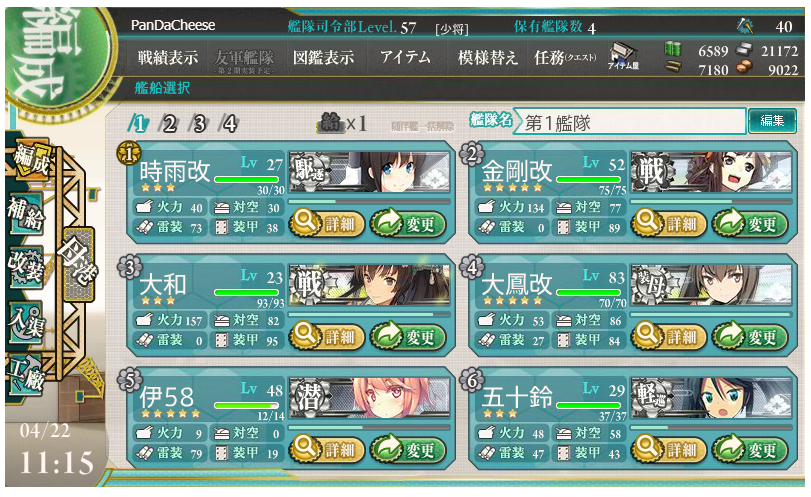Click the 給 ration item icon
Viewport: 811px width, 497px height.
331,123
